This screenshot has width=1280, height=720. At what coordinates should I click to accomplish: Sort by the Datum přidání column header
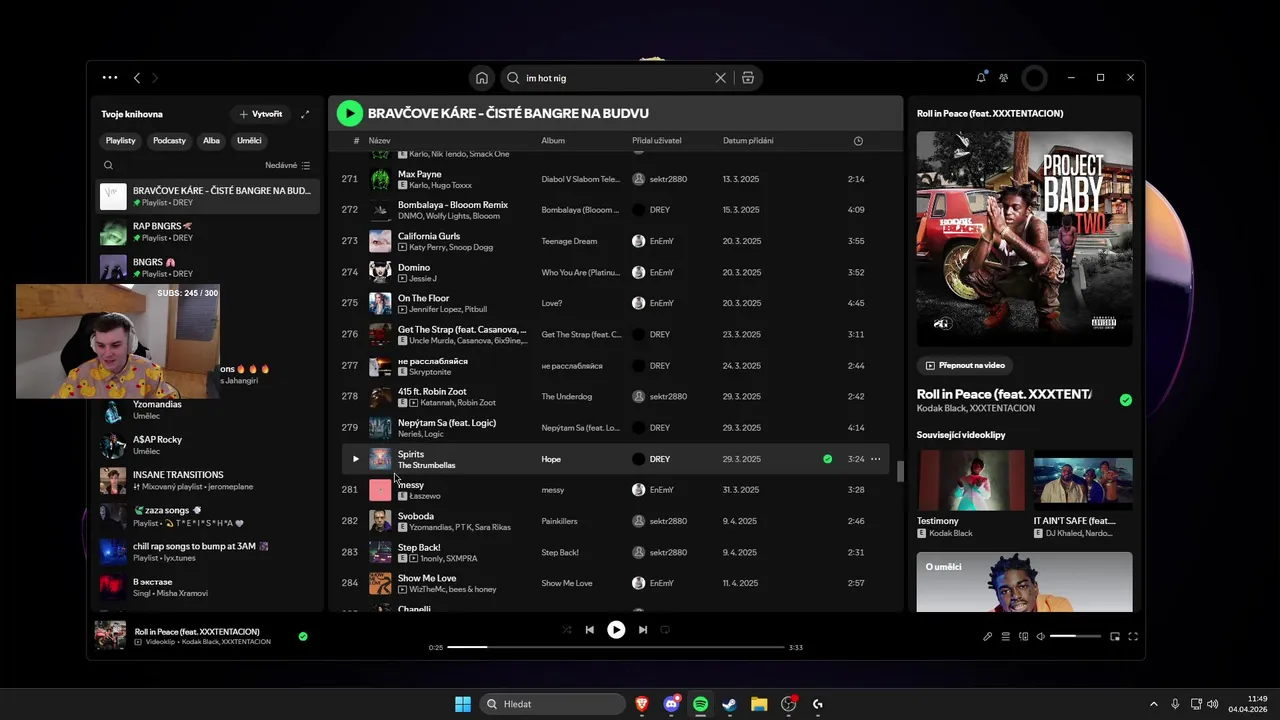748,141
